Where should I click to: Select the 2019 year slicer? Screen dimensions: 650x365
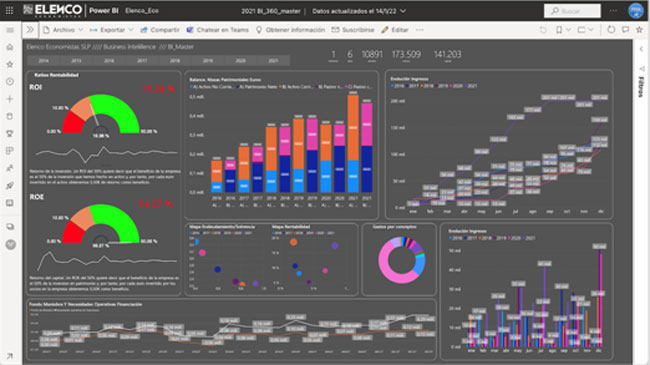pos(208,61)
